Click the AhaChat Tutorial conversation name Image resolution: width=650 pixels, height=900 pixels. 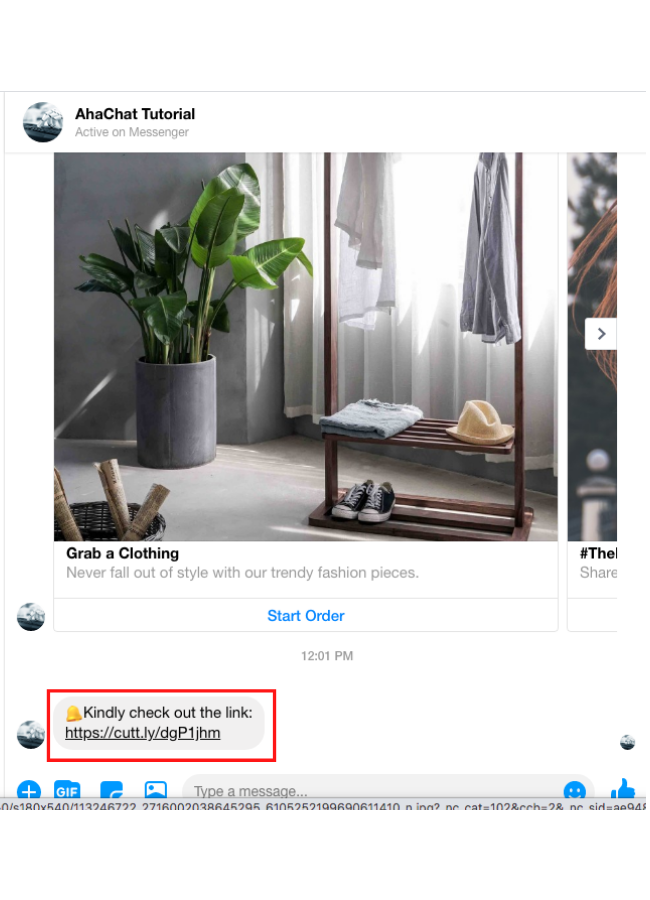(135, 114)
